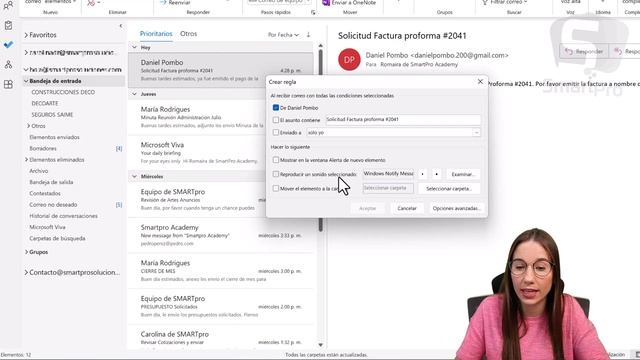
Task: Open the SEGUROS SAIME folder
Action: click(x=52, y=115)
